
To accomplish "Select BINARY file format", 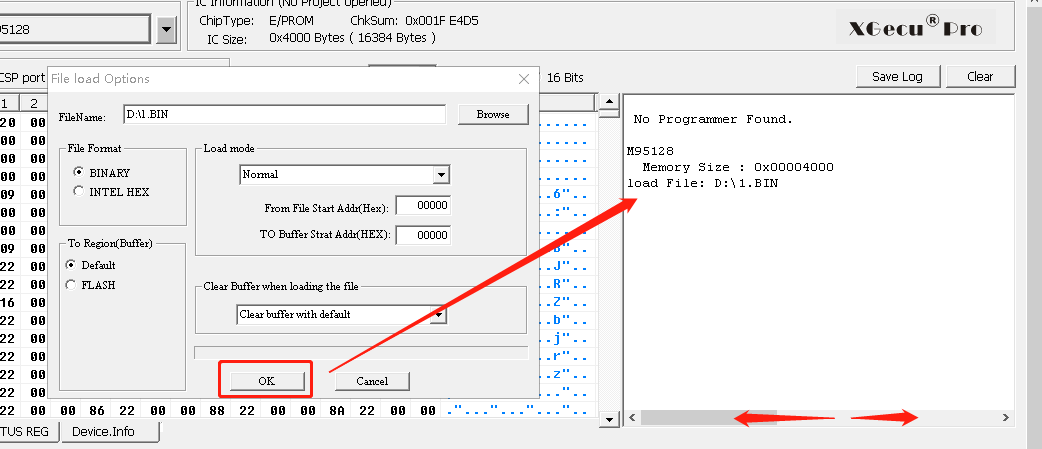I will pyautogui.click(x=79, y=172).
